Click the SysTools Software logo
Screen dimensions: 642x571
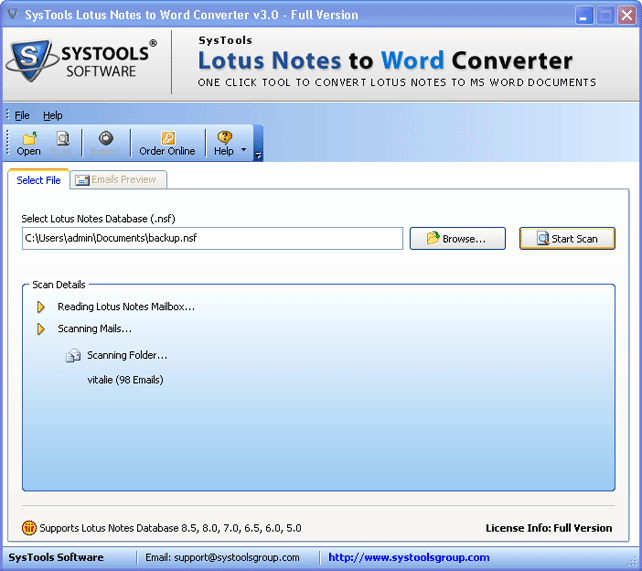(x=80, y=60)
